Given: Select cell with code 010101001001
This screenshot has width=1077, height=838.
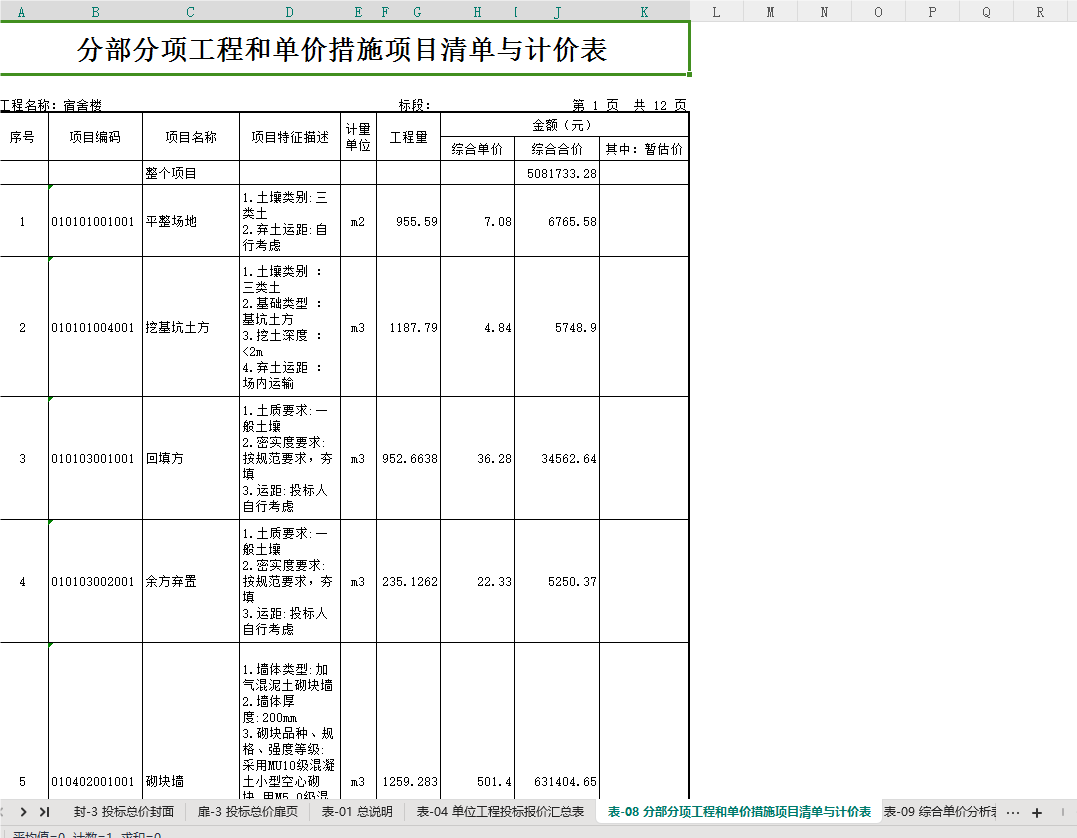Looking at the screenshot, I should tap(95, 221).
